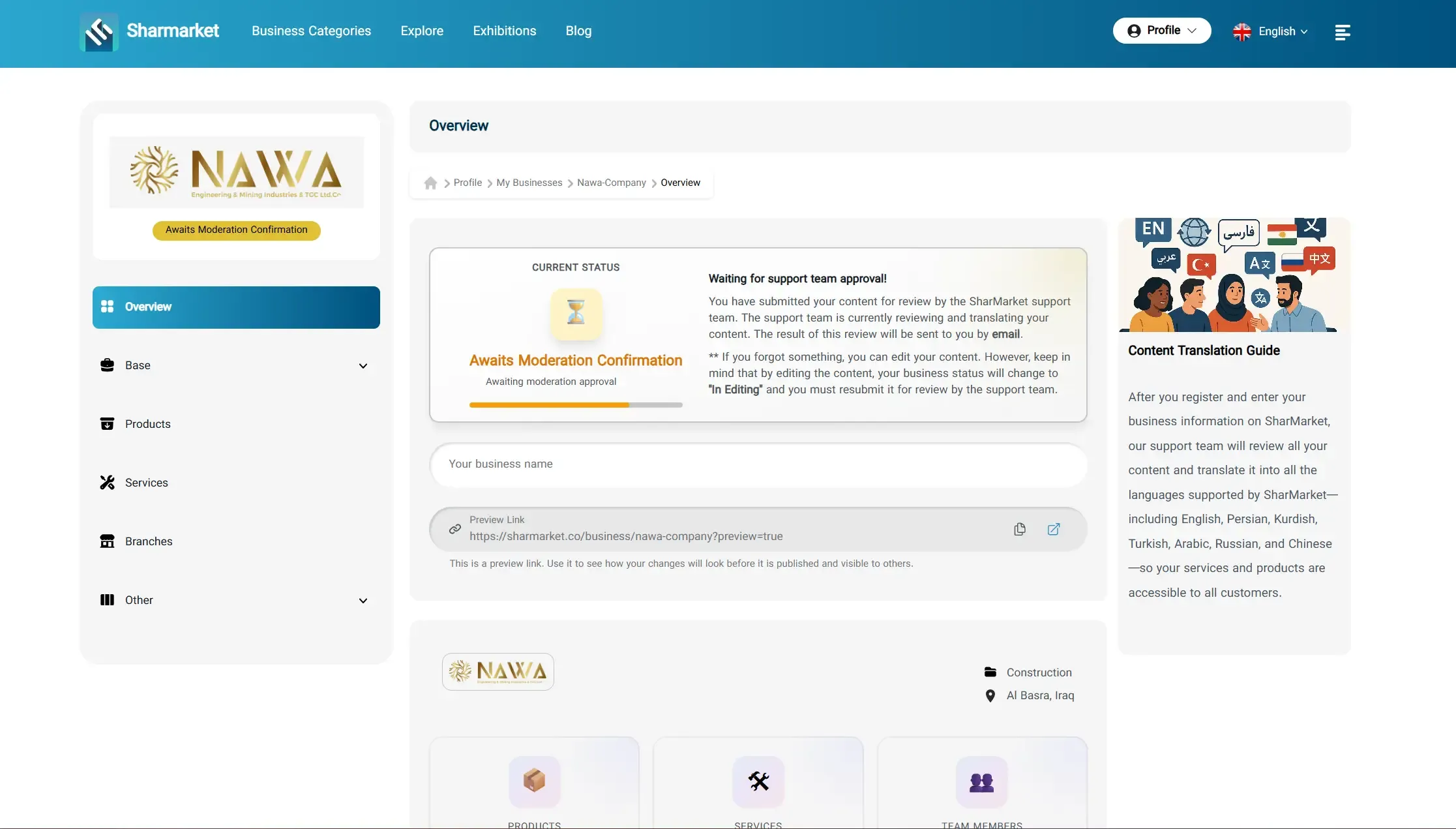Expand the Other section chevron
The height and width of the screenshot is (829, 1456).
pos(363,601)
